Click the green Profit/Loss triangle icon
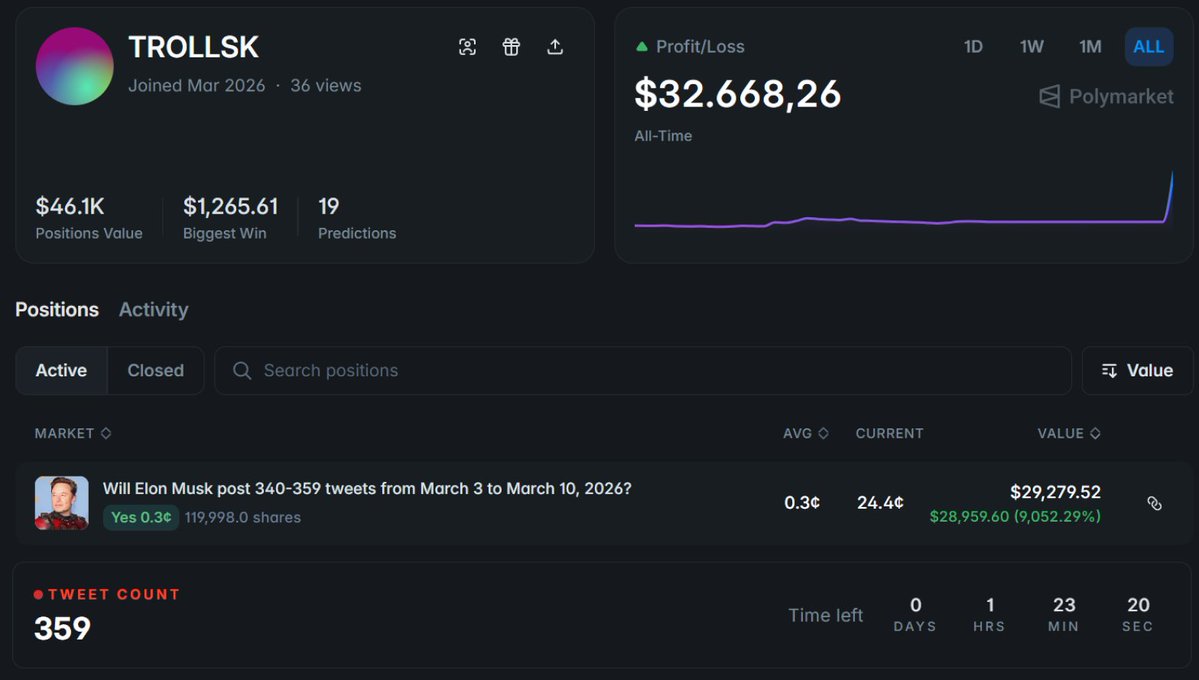The height and width of the screenshot is (680, 1199). point(642,47)
